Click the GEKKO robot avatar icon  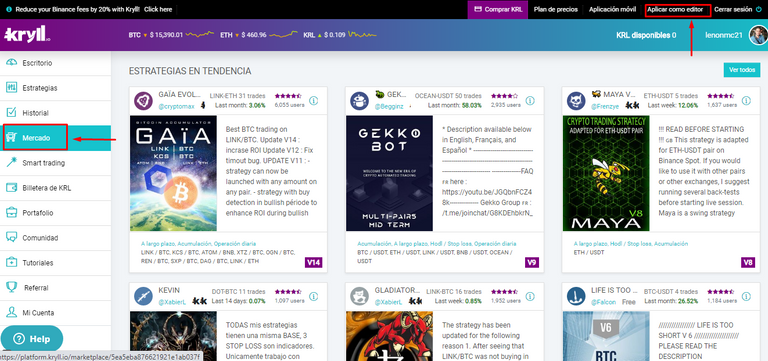(360, 101)
